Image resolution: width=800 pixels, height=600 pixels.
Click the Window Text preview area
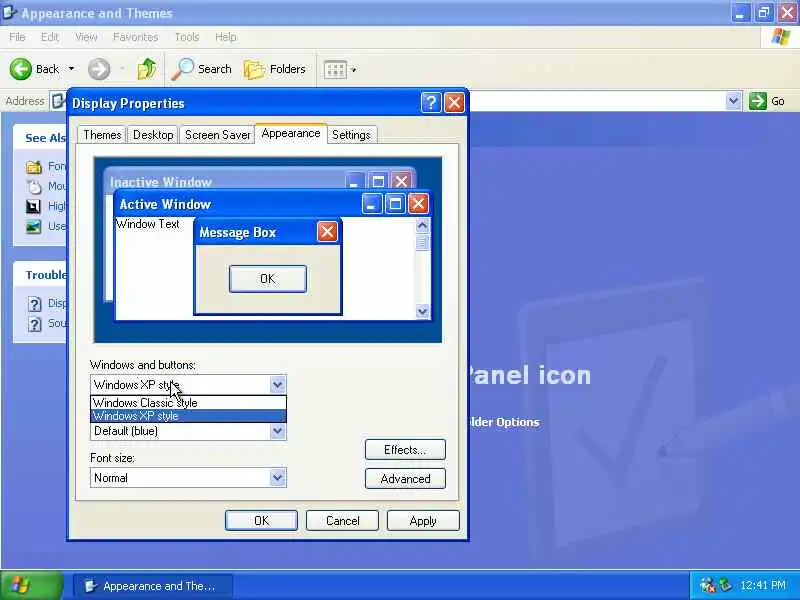point(147,224)
